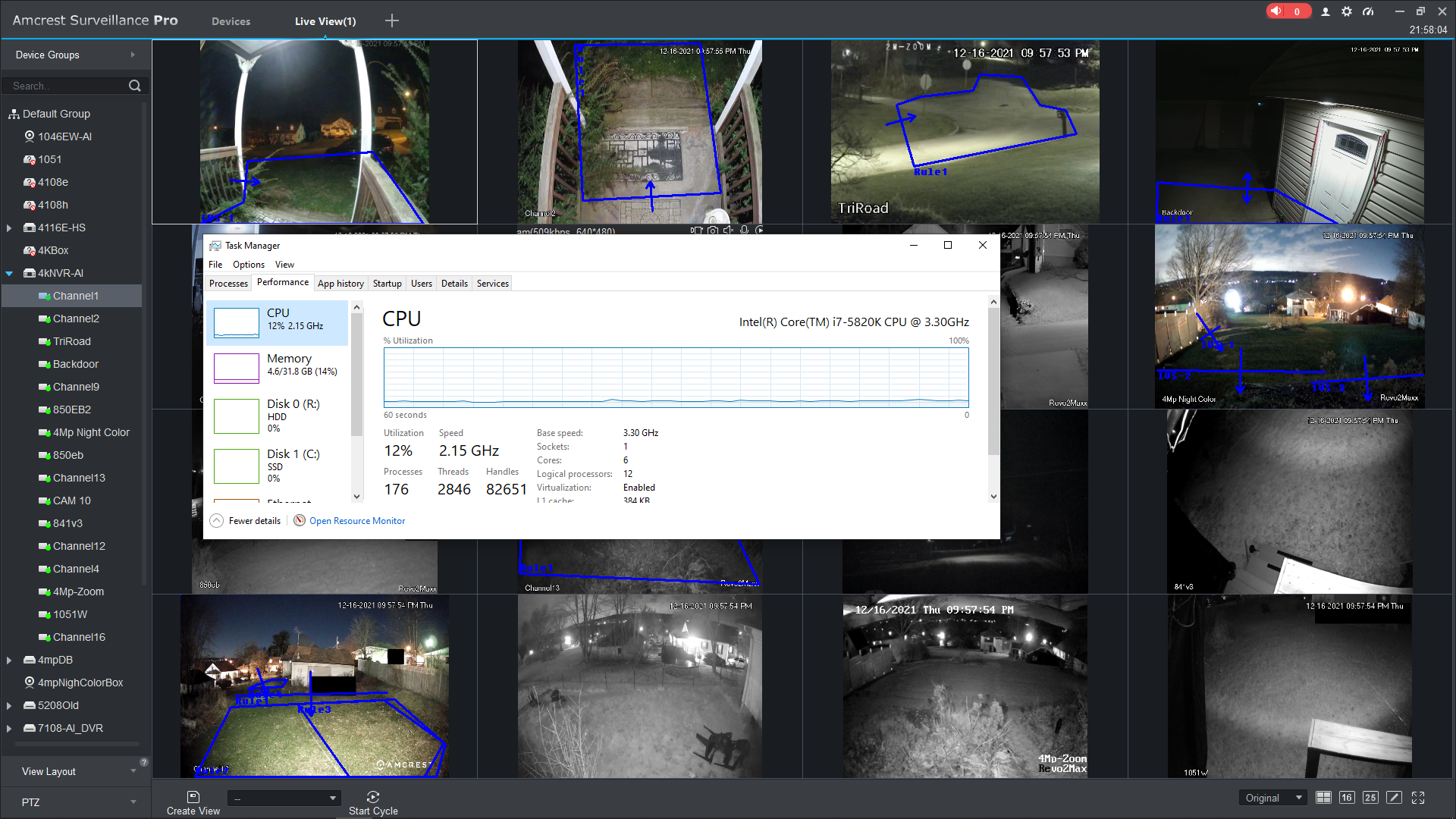The width and height of the screenshot is (1456, 819).
Task: Open the Original aspect ratio dropdown
Action: tap(1273, 798)
